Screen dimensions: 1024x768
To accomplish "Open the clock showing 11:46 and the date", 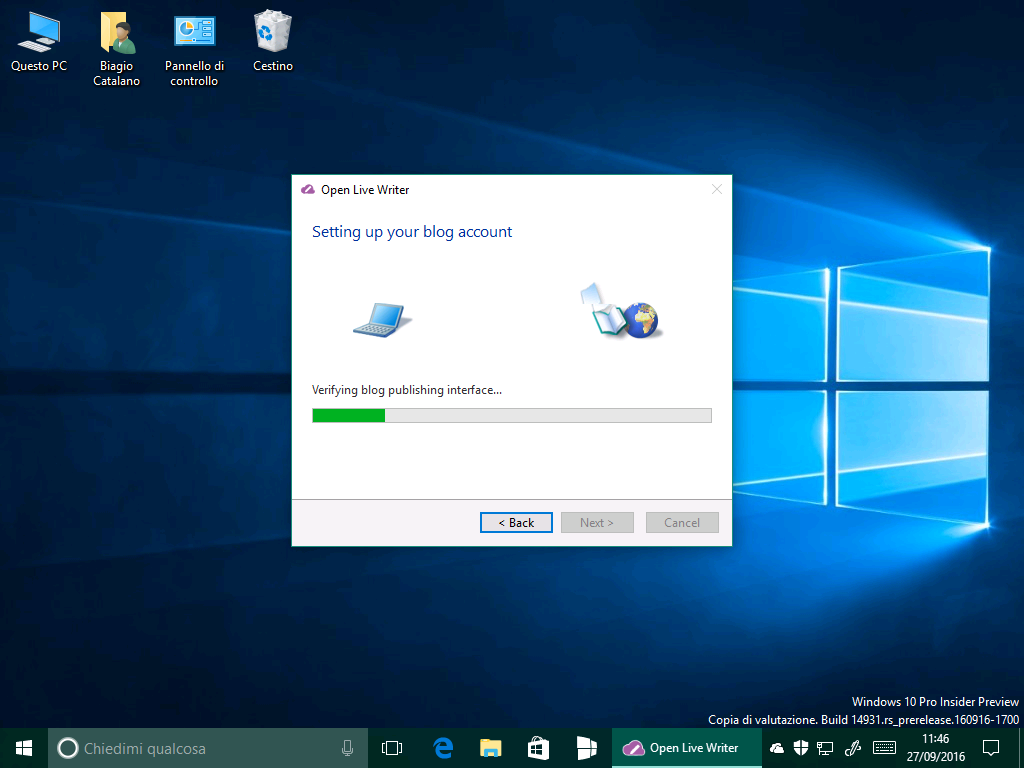I will [935, 748].
